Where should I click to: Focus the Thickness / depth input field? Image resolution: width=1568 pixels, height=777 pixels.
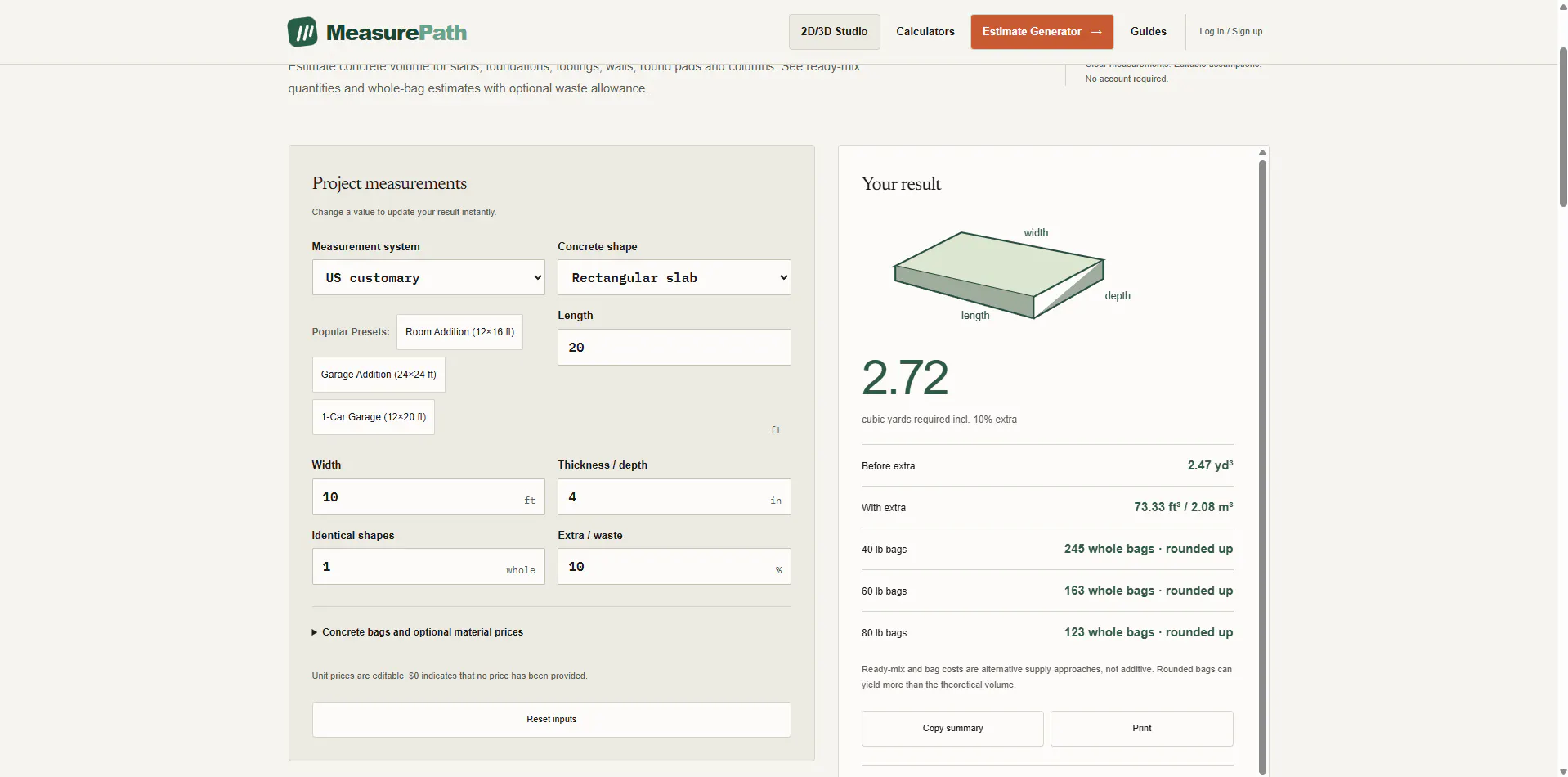coord(674,497)
